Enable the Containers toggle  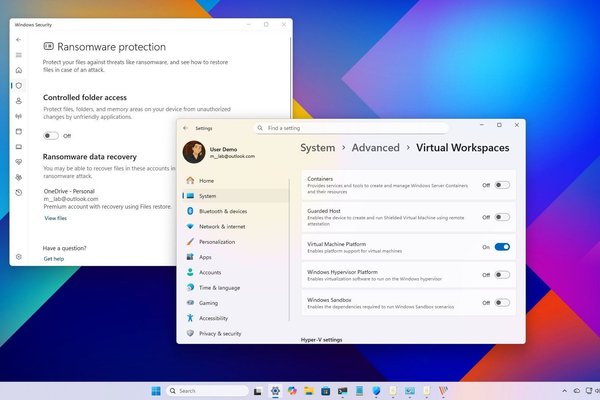tap(502, 185)
